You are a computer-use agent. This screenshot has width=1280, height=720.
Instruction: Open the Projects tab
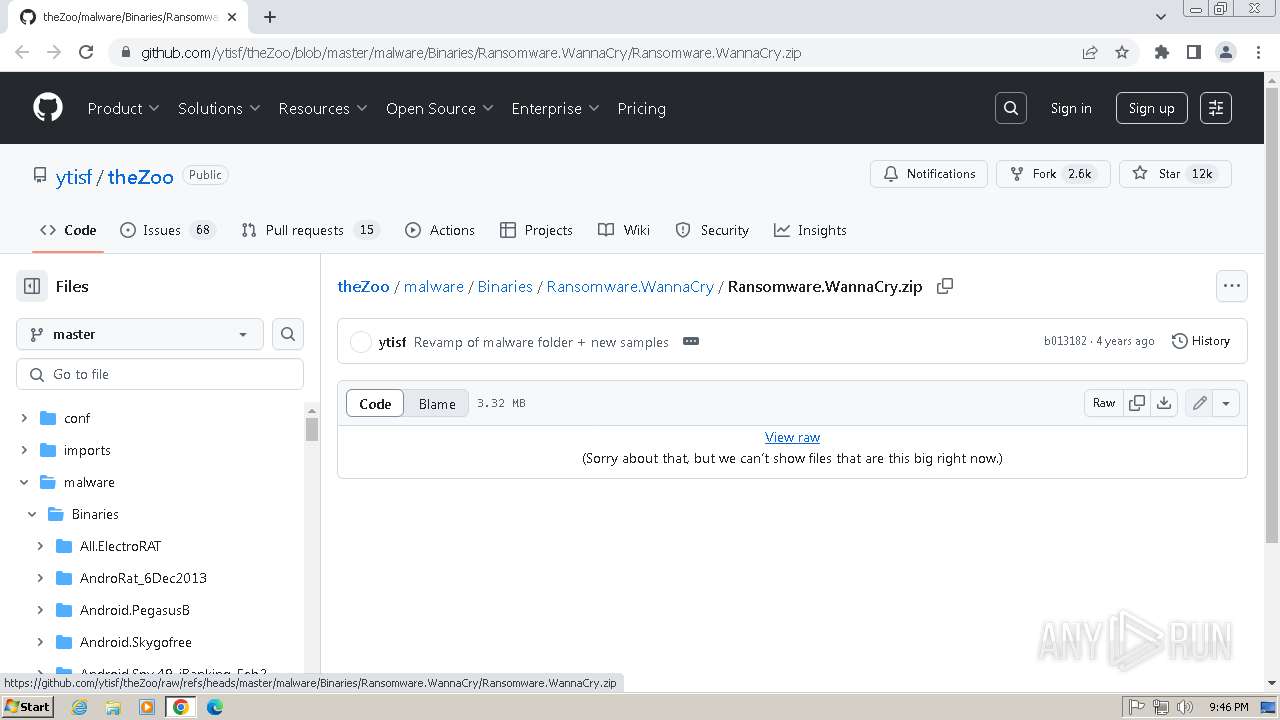(536, 230)
